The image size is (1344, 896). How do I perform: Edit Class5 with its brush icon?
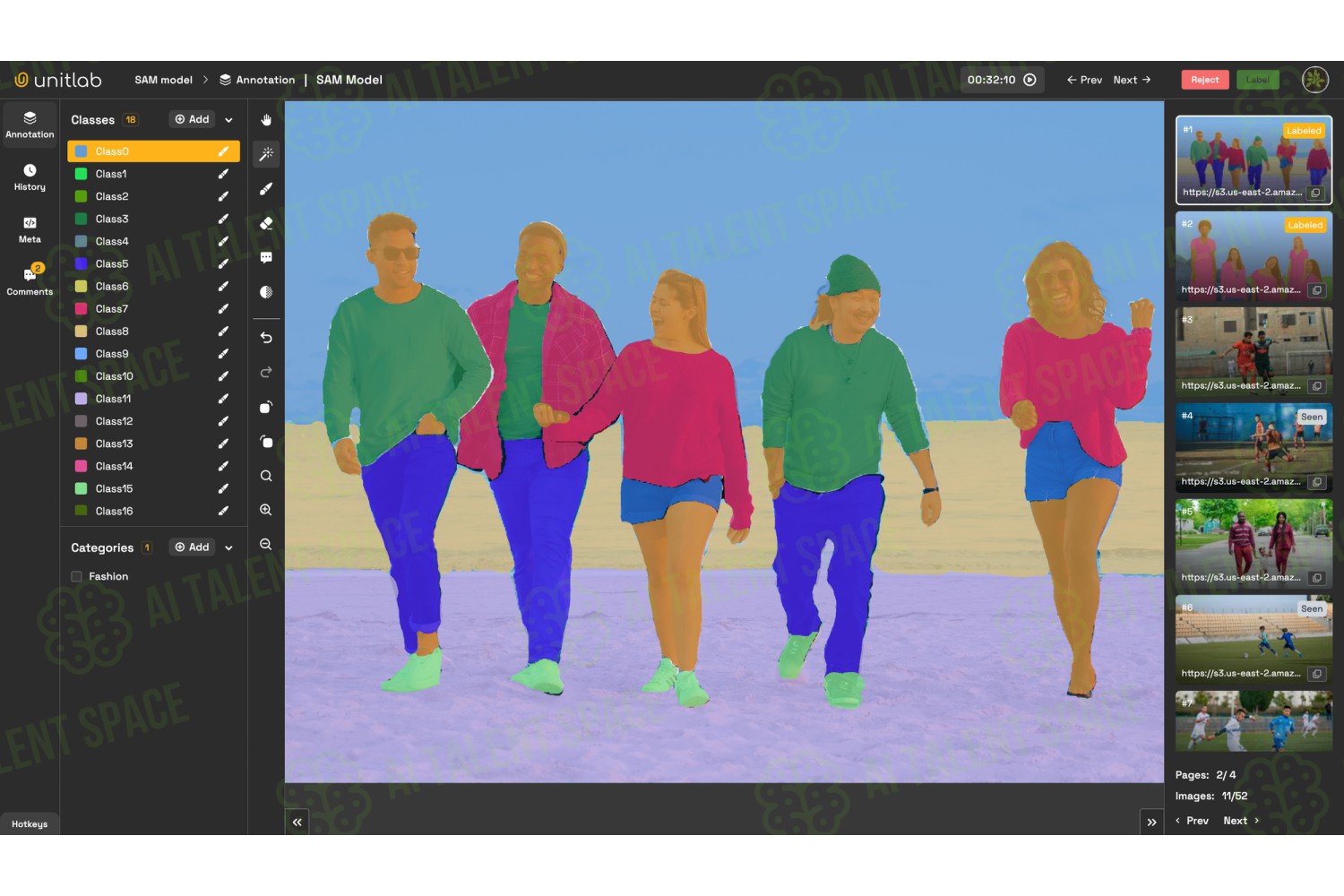click(223, 263)
